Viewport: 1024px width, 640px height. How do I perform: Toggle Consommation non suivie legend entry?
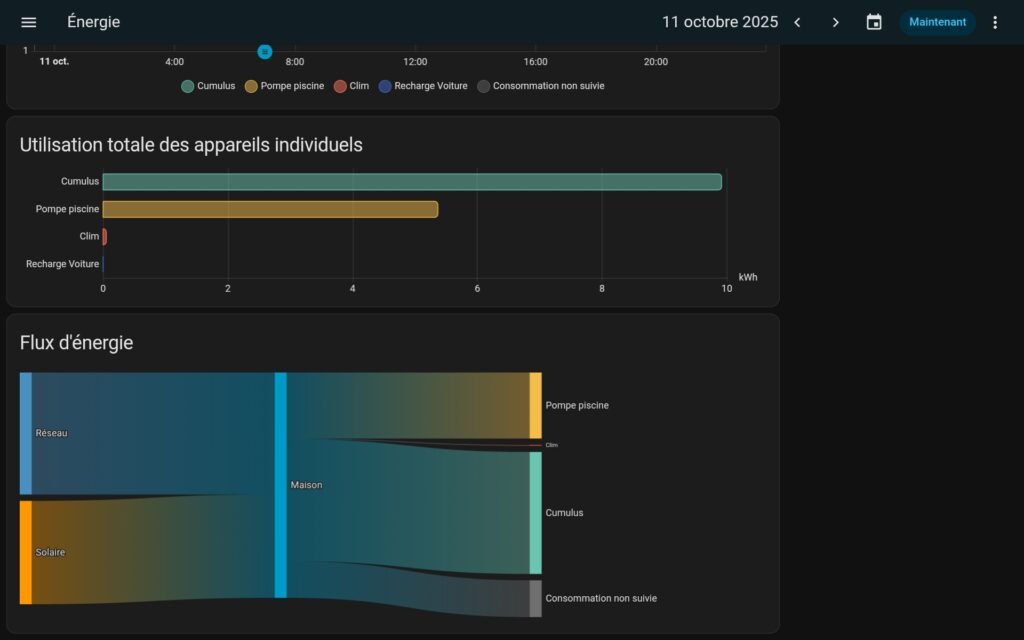click(x=541, y=86)
